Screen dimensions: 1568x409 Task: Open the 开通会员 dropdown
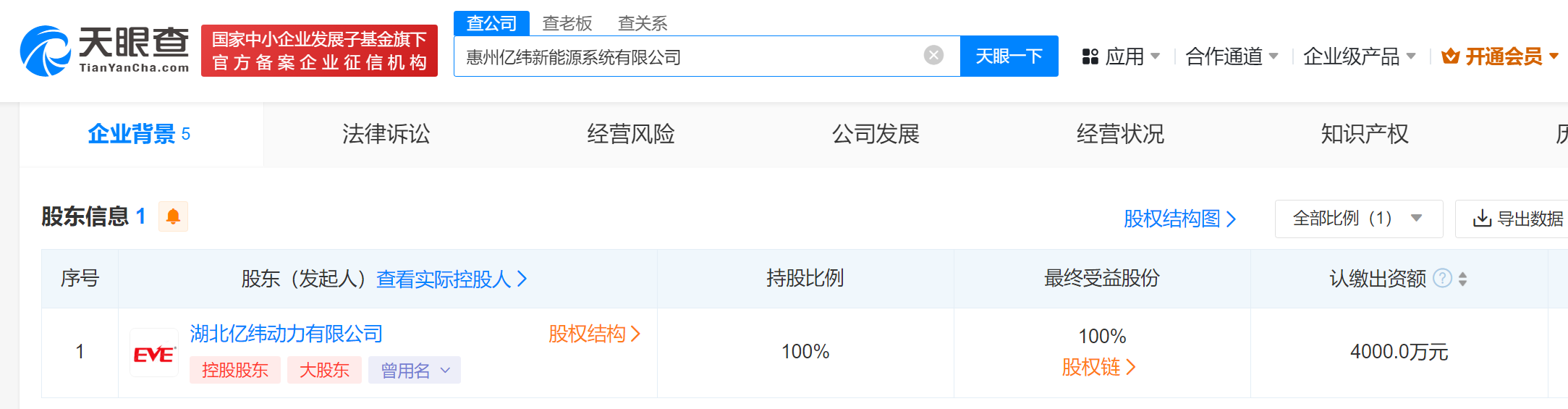point(1500,56)
